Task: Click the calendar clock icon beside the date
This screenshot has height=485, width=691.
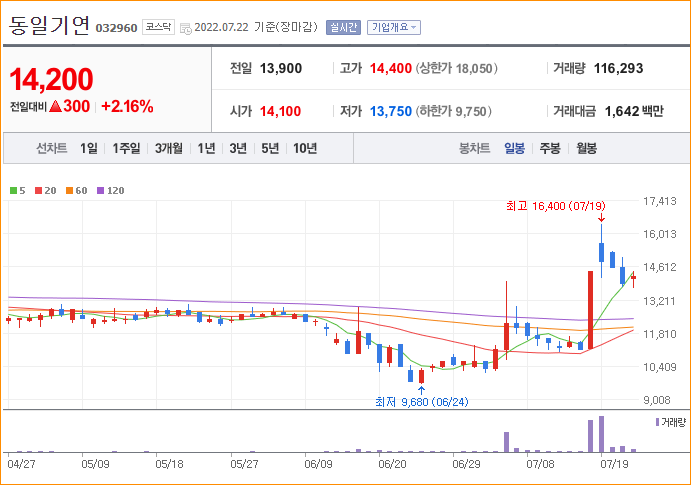Action: (186, 28)
